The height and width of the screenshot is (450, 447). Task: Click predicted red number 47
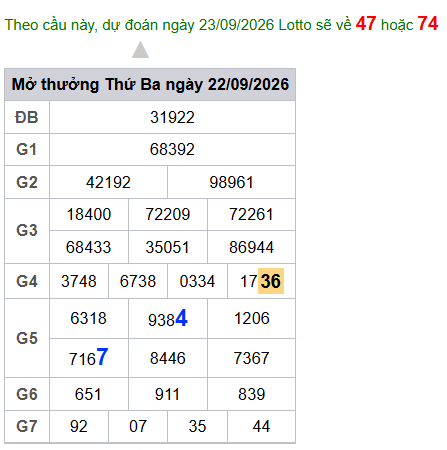(366, 24)
